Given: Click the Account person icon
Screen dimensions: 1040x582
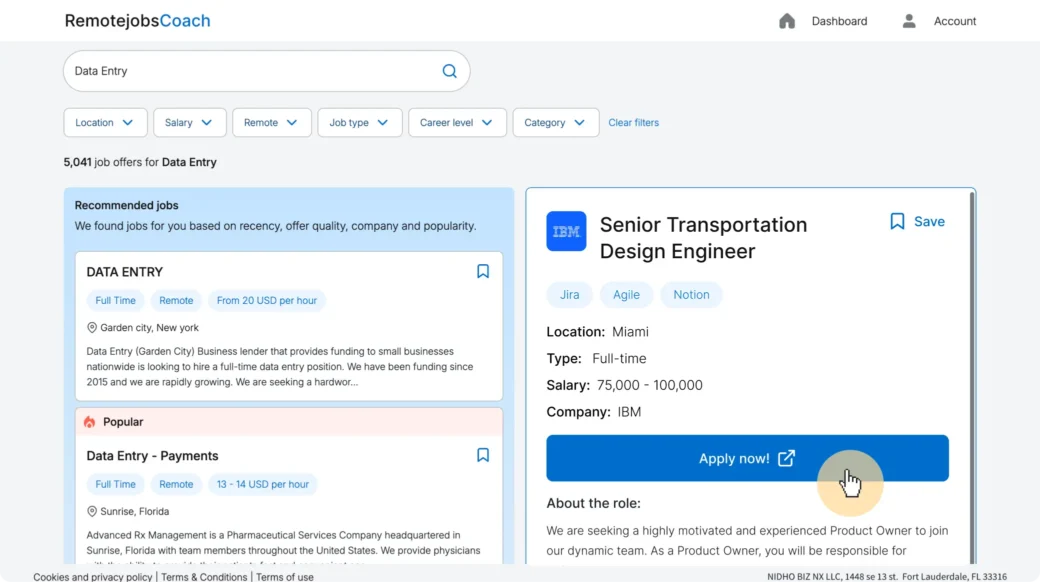Looking at the screenshot, I should 909,21.
